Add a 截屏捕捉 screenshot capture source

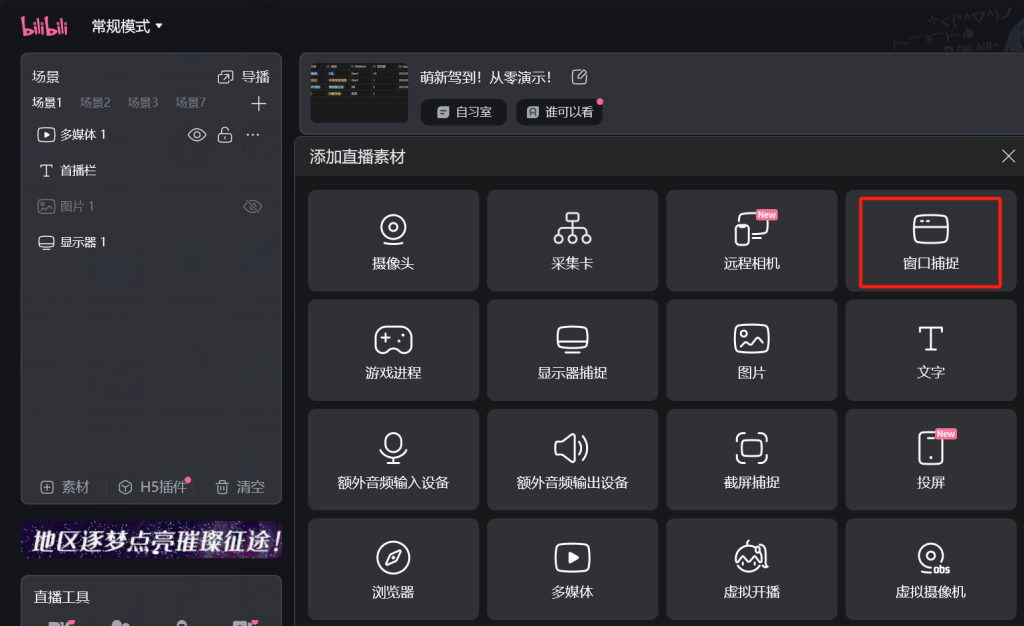pos(751,458)
